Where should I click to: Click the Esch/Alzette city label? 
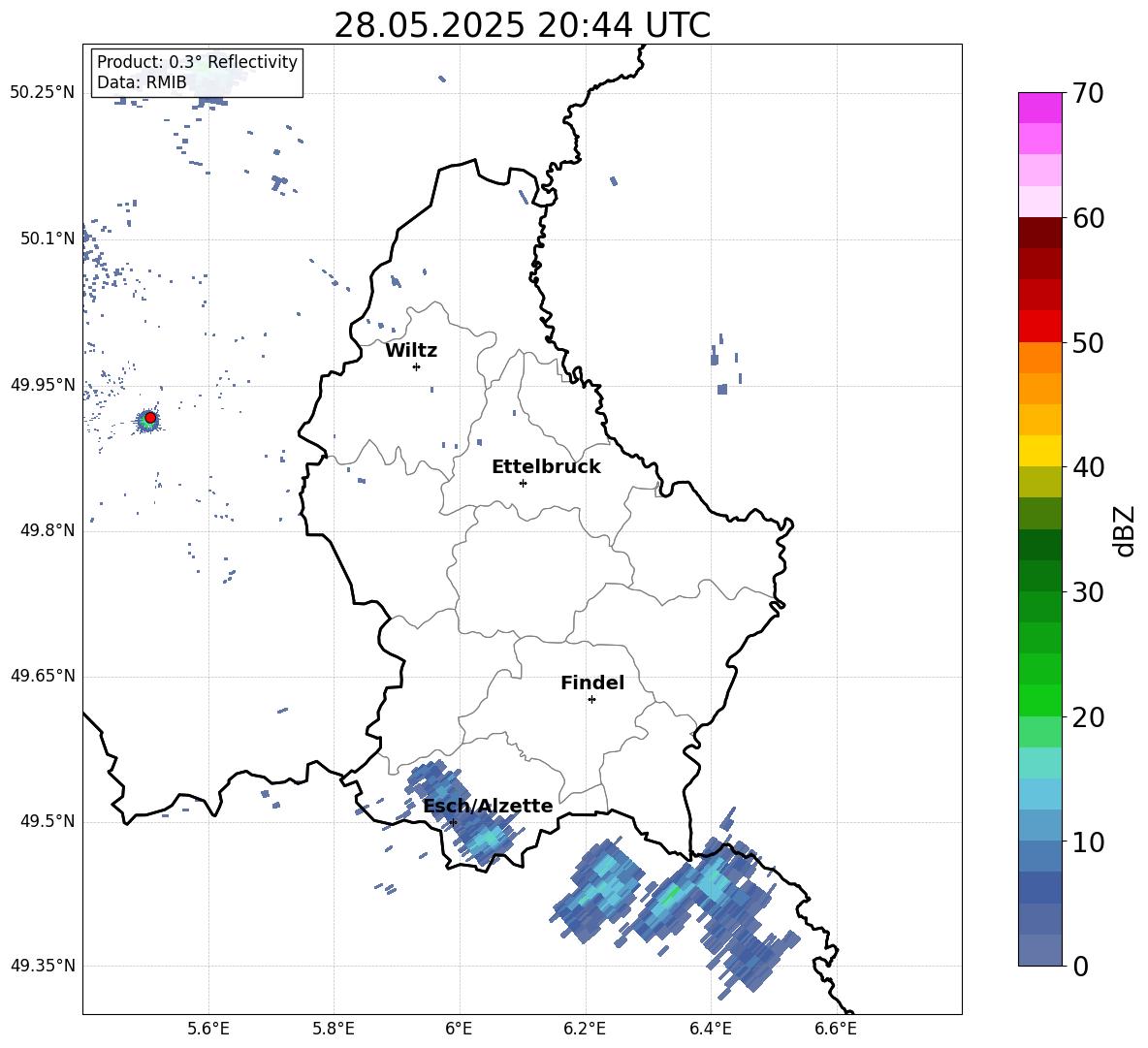tap(488, 807)
